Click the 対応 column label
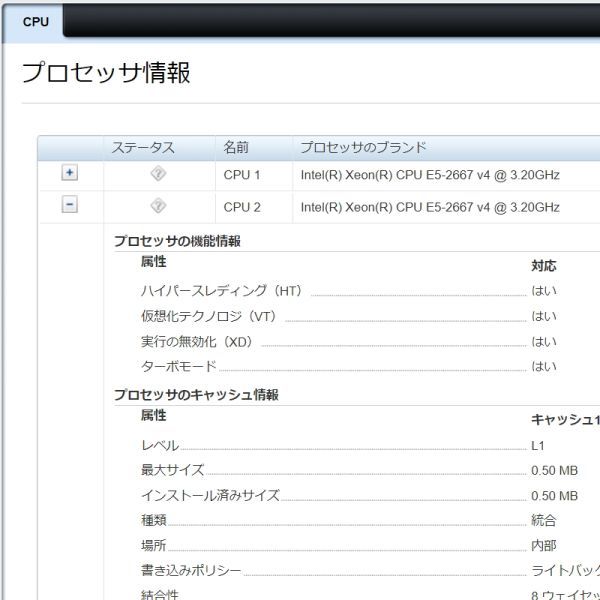This screenshot has width=600, height=600. 544,266
